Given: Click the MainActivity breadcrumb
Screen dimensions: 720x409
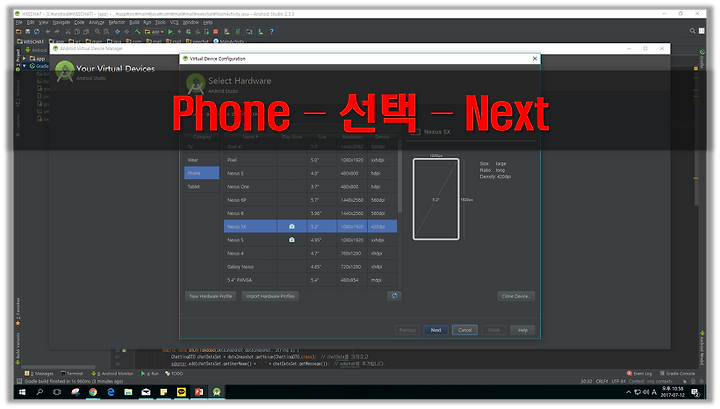Looking at the screenshot, I should (229, 41).
